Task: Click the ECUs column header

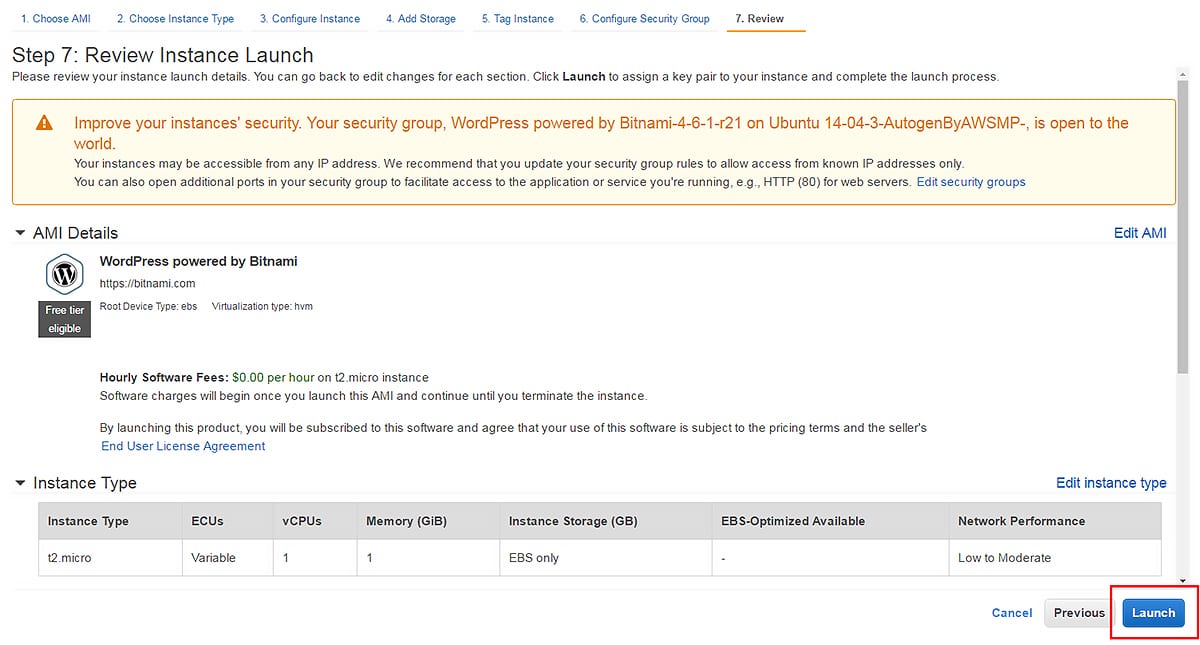Action: [227, 521]
